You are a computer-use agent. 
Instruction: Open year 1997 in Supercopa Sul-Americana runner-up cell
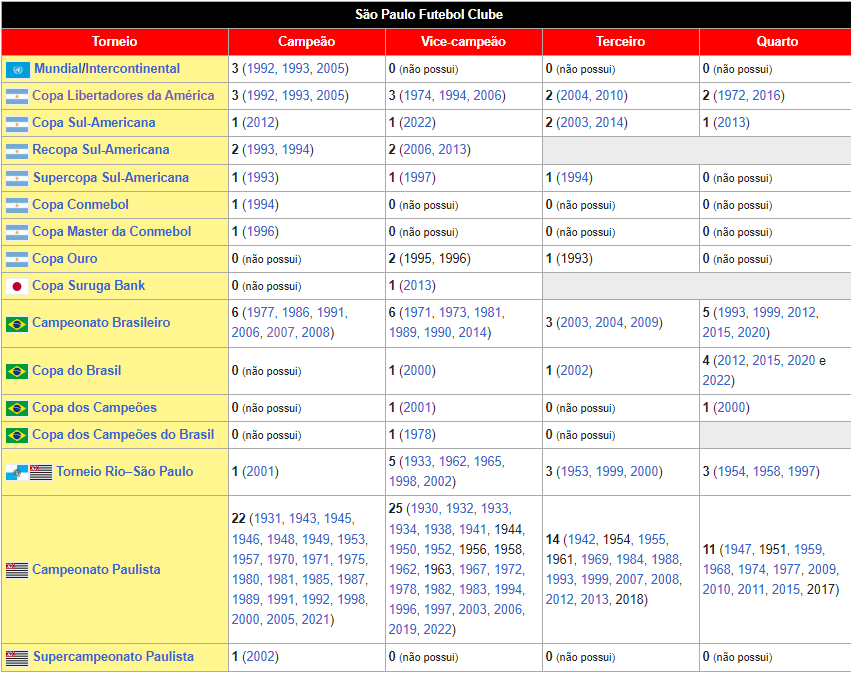pyautogui.click(x=416, y=178)
